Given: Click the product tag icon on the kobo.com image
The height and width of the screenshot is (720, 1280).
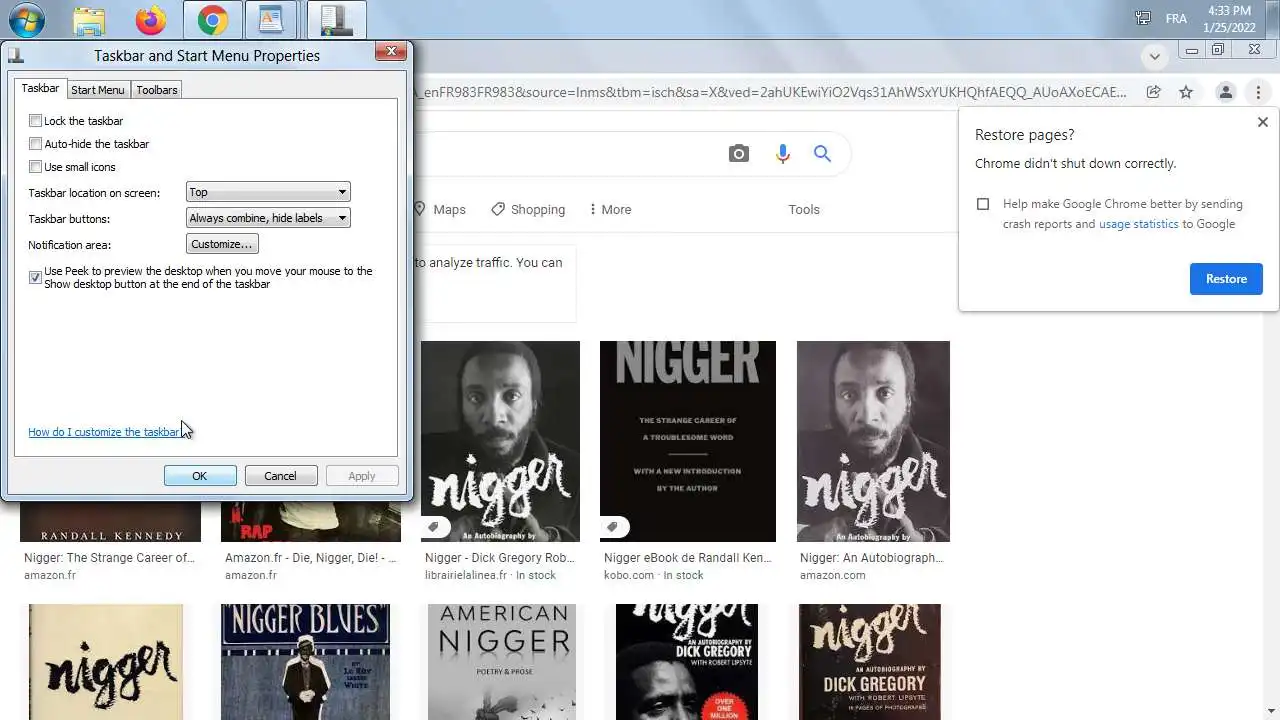Looking at the screenshot, I should 613,526.
